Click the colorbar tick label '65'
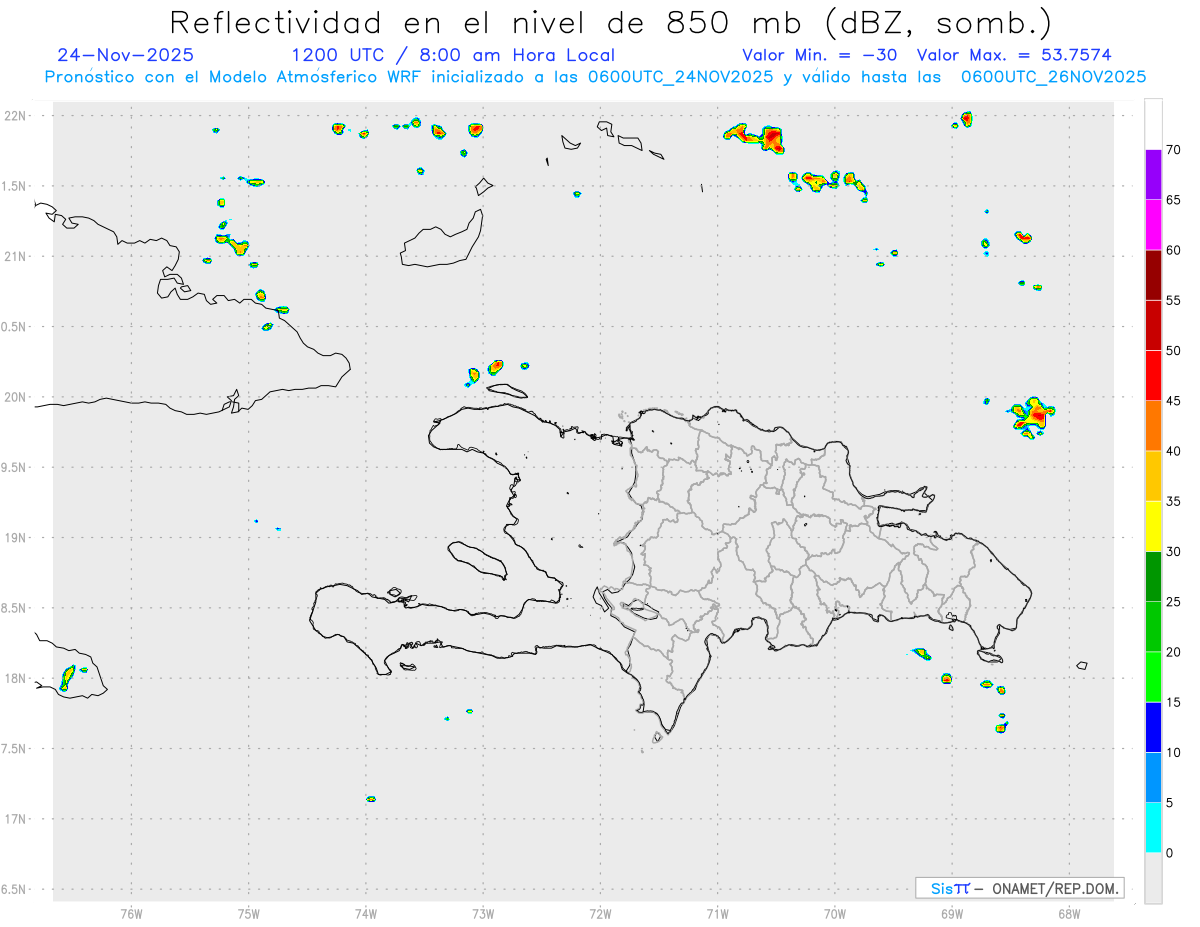 coord(1173,200)
